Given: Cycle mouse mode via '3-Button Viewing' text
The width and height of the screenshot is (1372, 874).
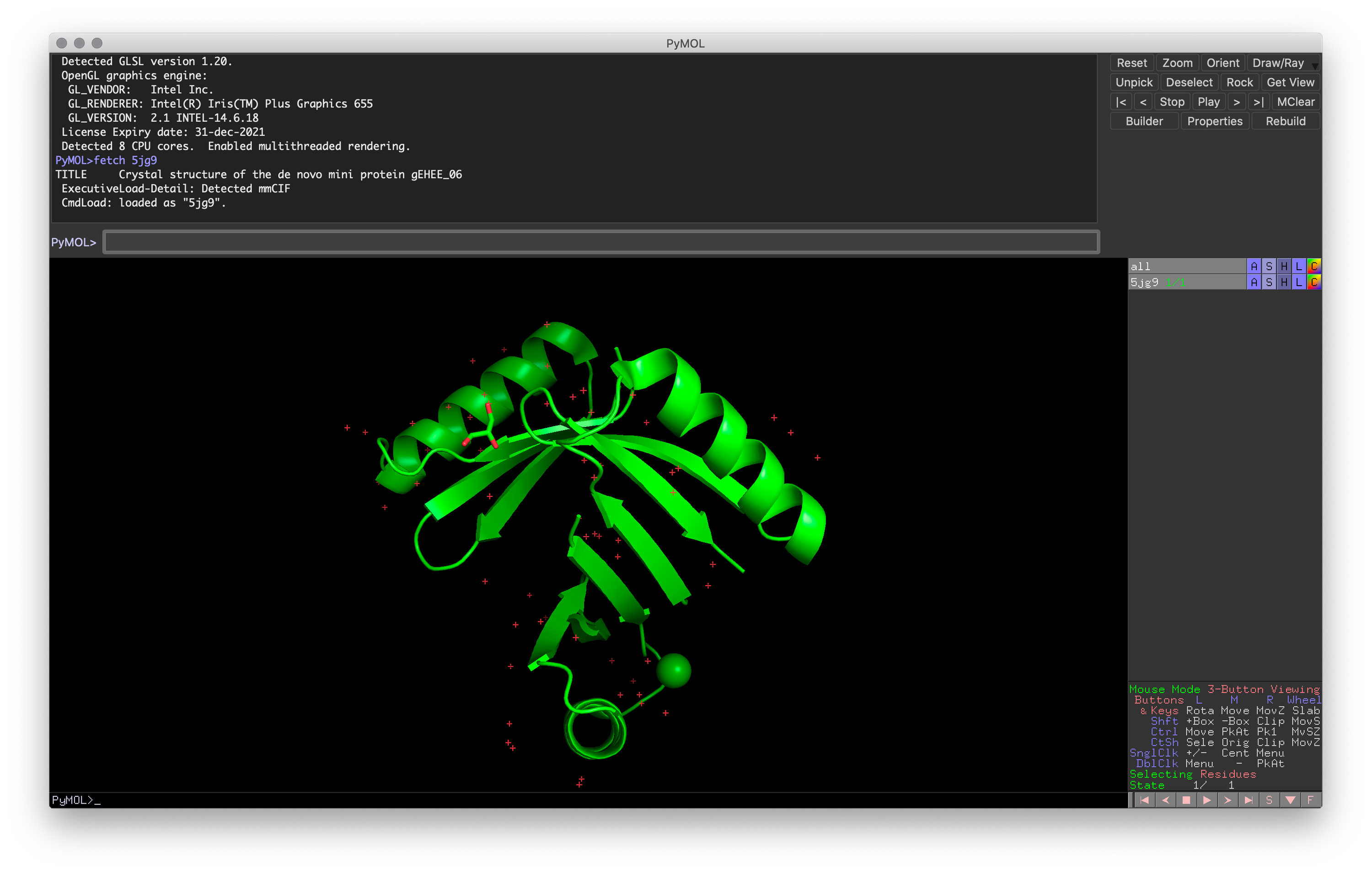Looking at the screenshot, I should coord(1263,689).
